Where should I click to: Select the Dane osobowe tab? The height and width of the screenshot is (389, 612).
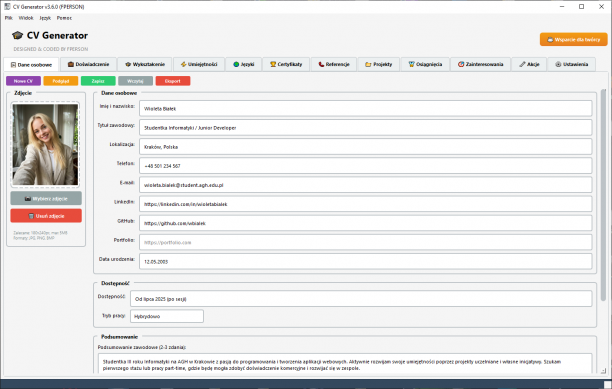(31, 65)
